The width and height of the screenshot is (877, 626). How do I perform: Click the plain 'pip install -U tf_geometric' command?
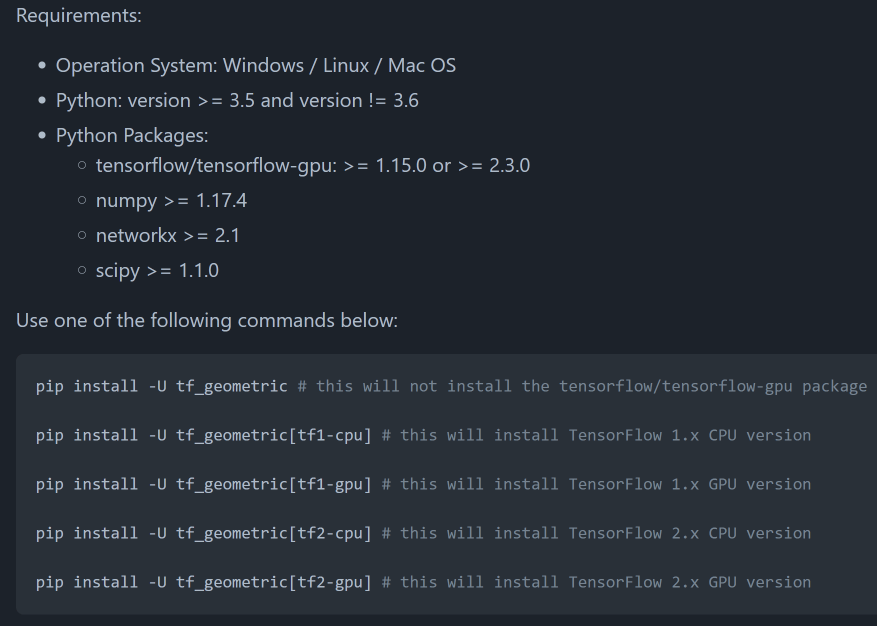click(161, 386)
